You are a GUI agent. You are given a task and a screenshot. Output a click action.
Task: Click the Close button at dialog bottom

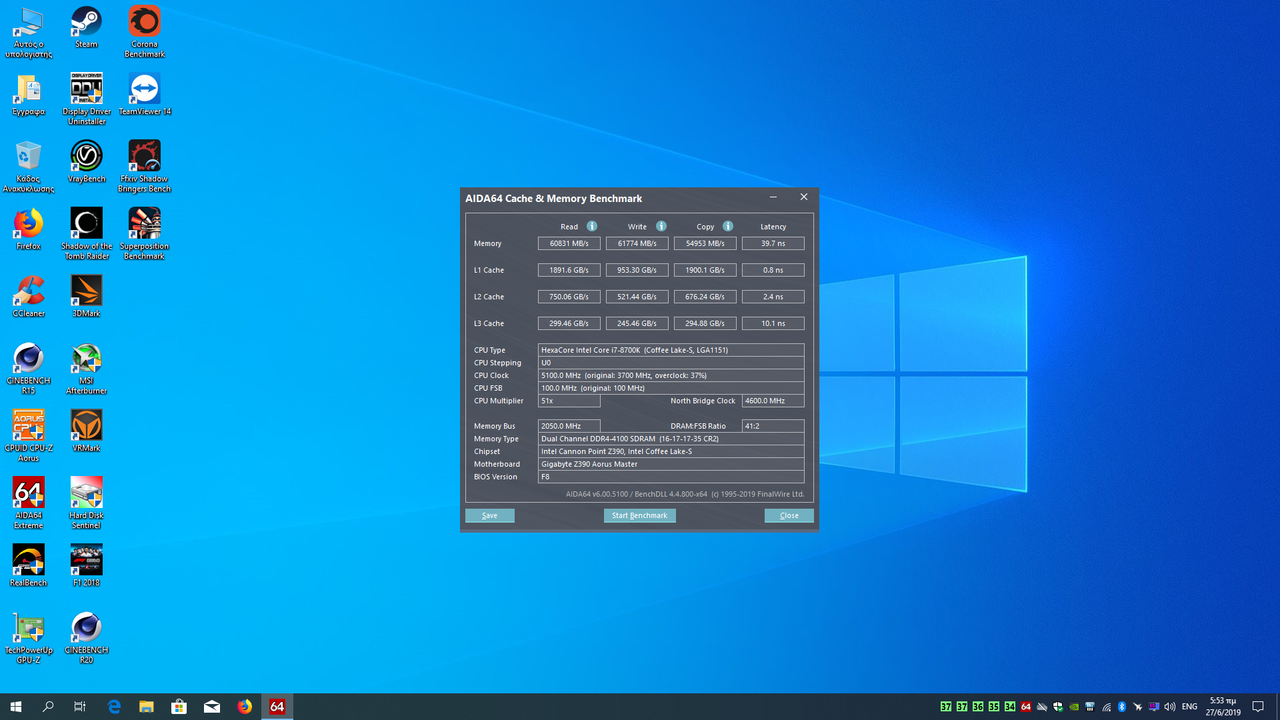pyautogui.click(x=789, y=515)
